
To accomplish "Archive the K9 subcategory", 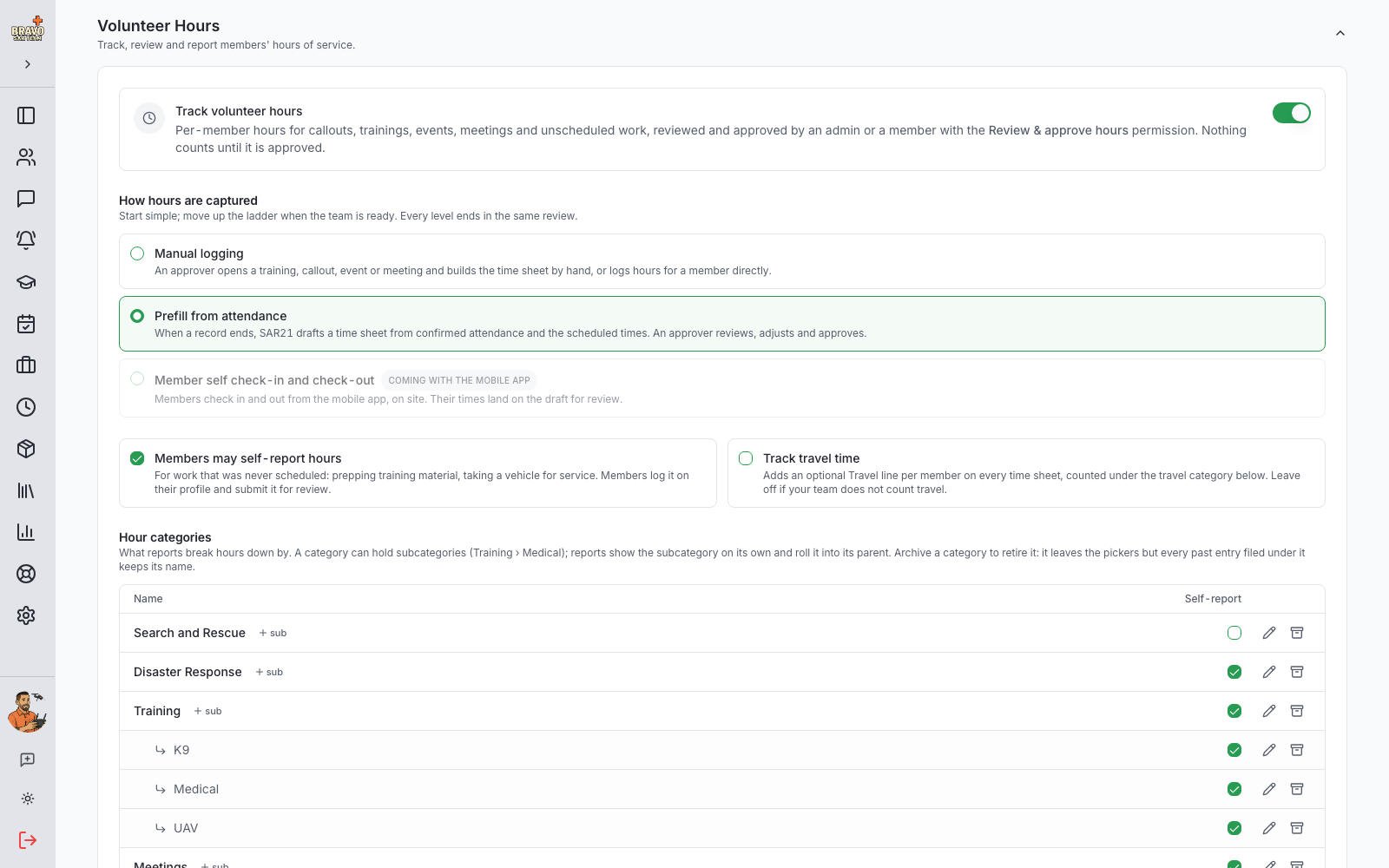I will (1297, 750).
